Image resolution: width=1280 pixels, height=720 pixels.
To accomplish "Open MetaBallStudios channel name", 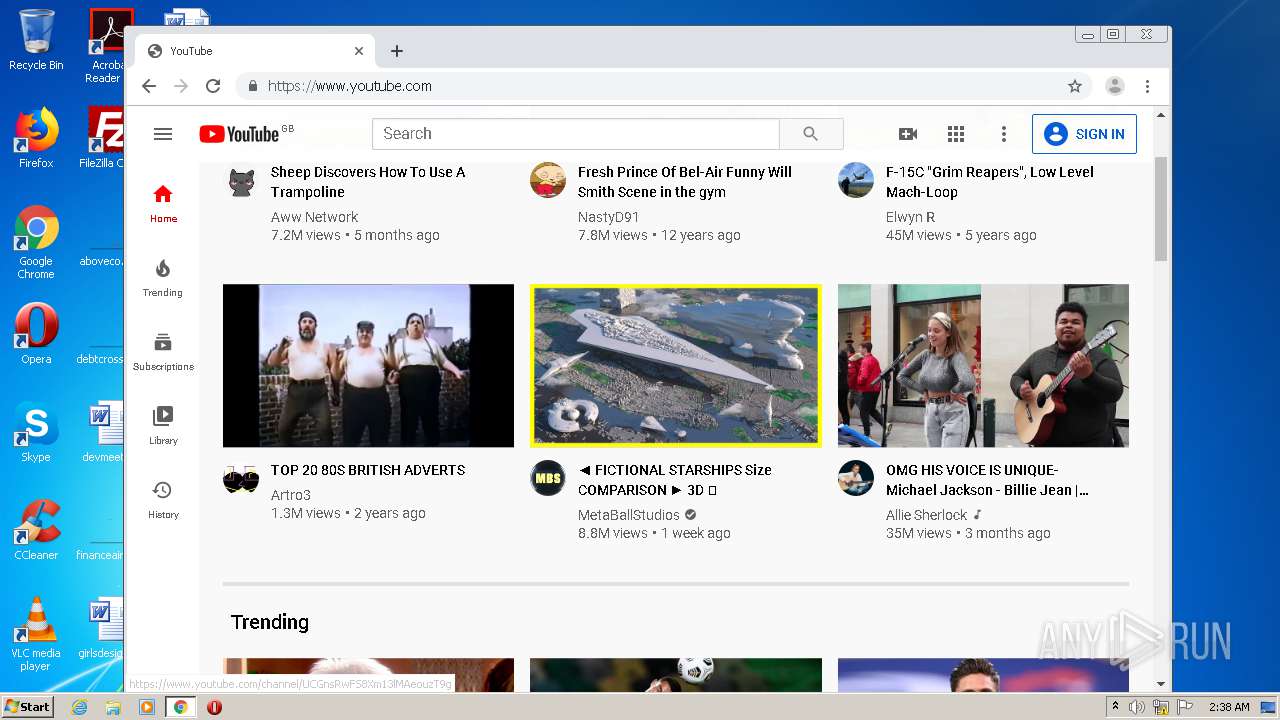I will [629, 515].
